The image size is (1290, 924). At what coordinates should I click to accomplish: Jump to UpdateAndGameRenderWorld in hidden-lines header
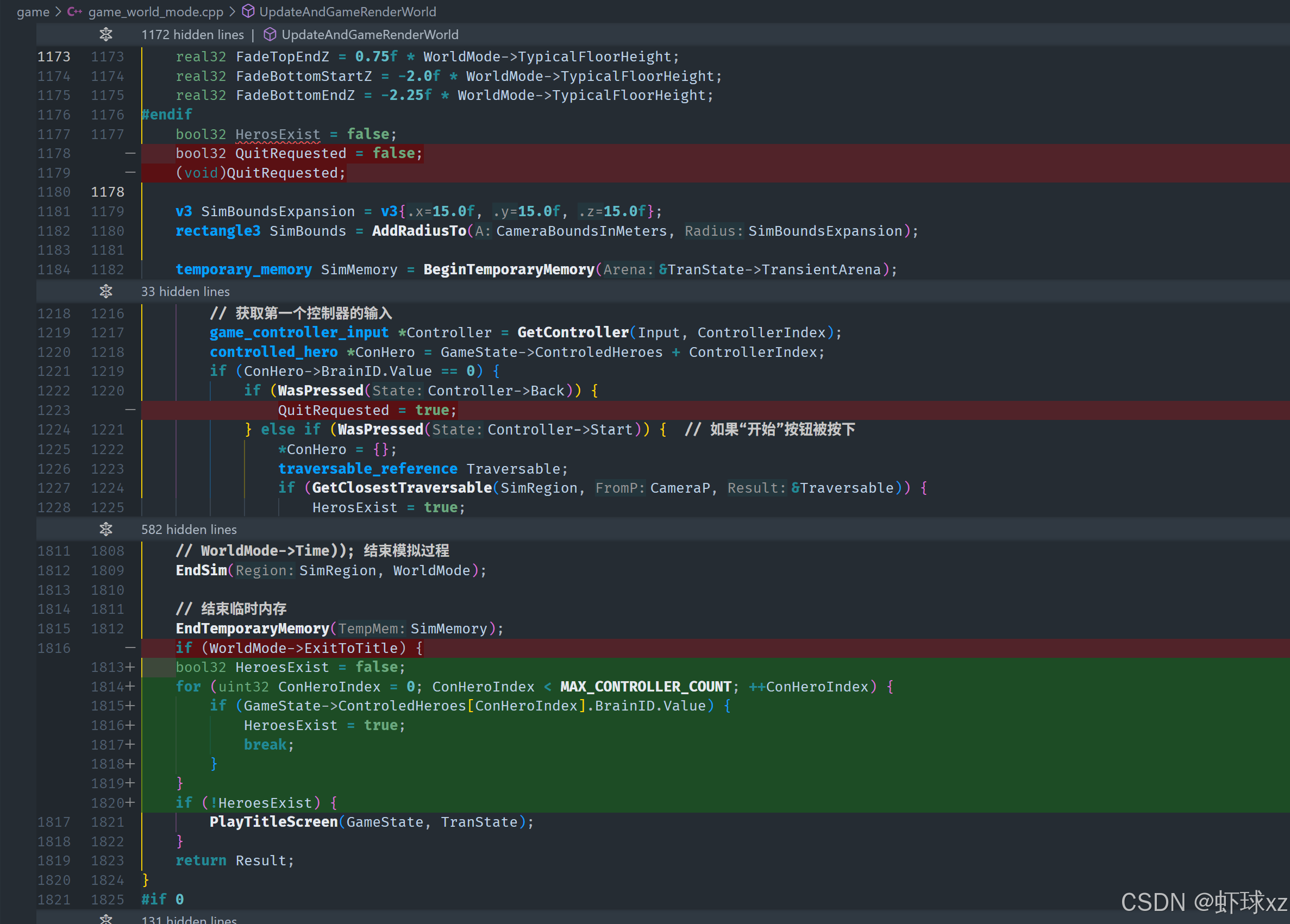point(370,35)
